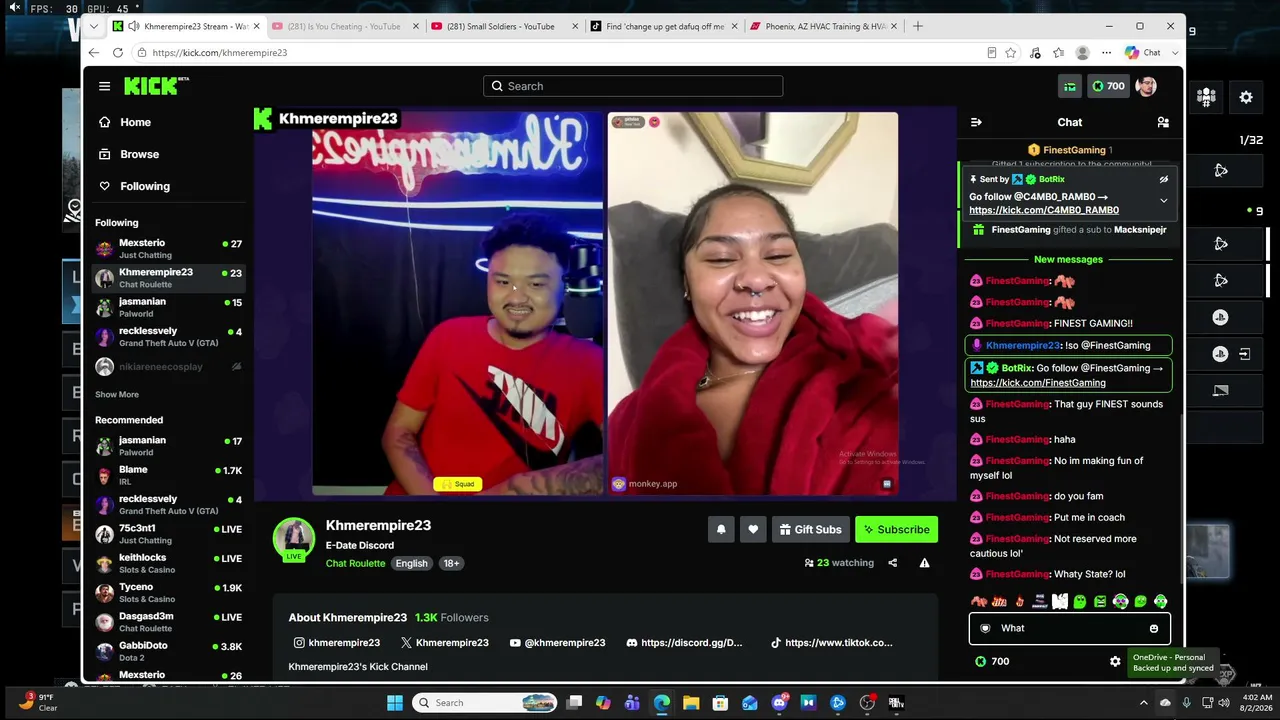1280x720 pixels.
Task: Open GabbiDoto Dota 2 channel
Action: [168, 651]
